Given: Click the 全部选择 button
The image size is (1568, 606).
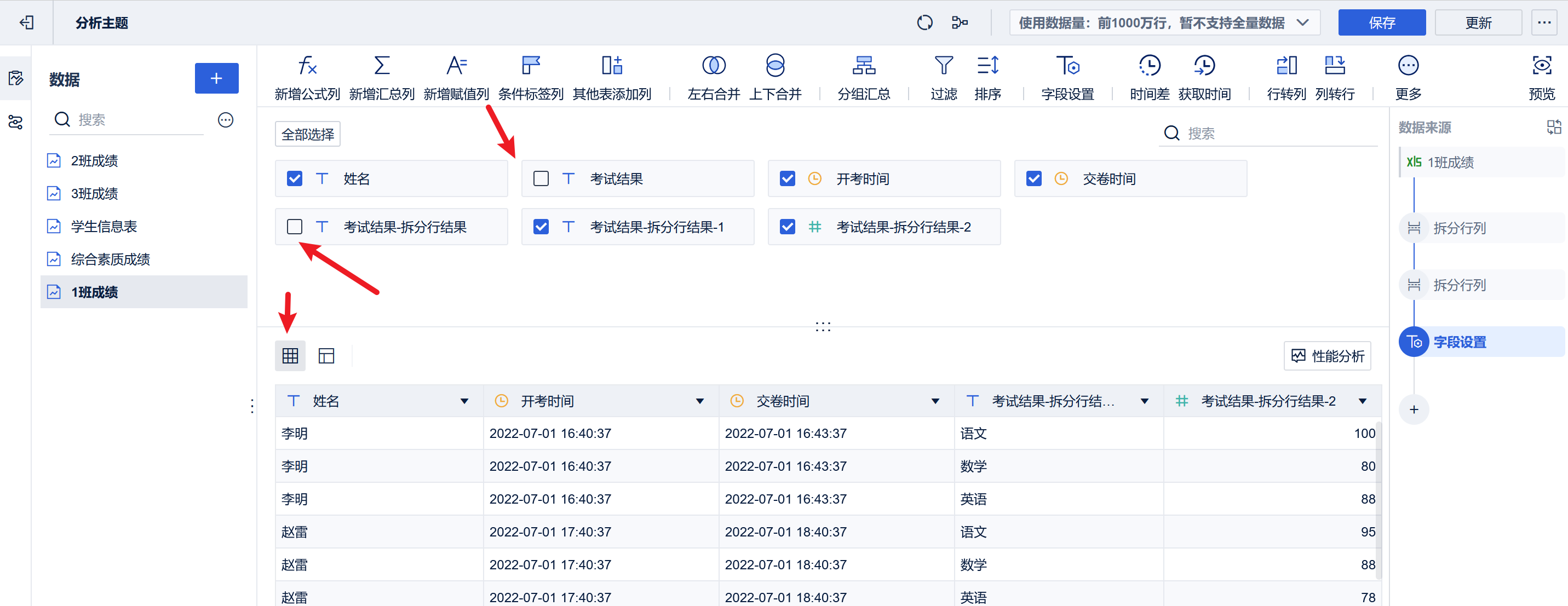Looking at the screenshot, I should point(307,133).
